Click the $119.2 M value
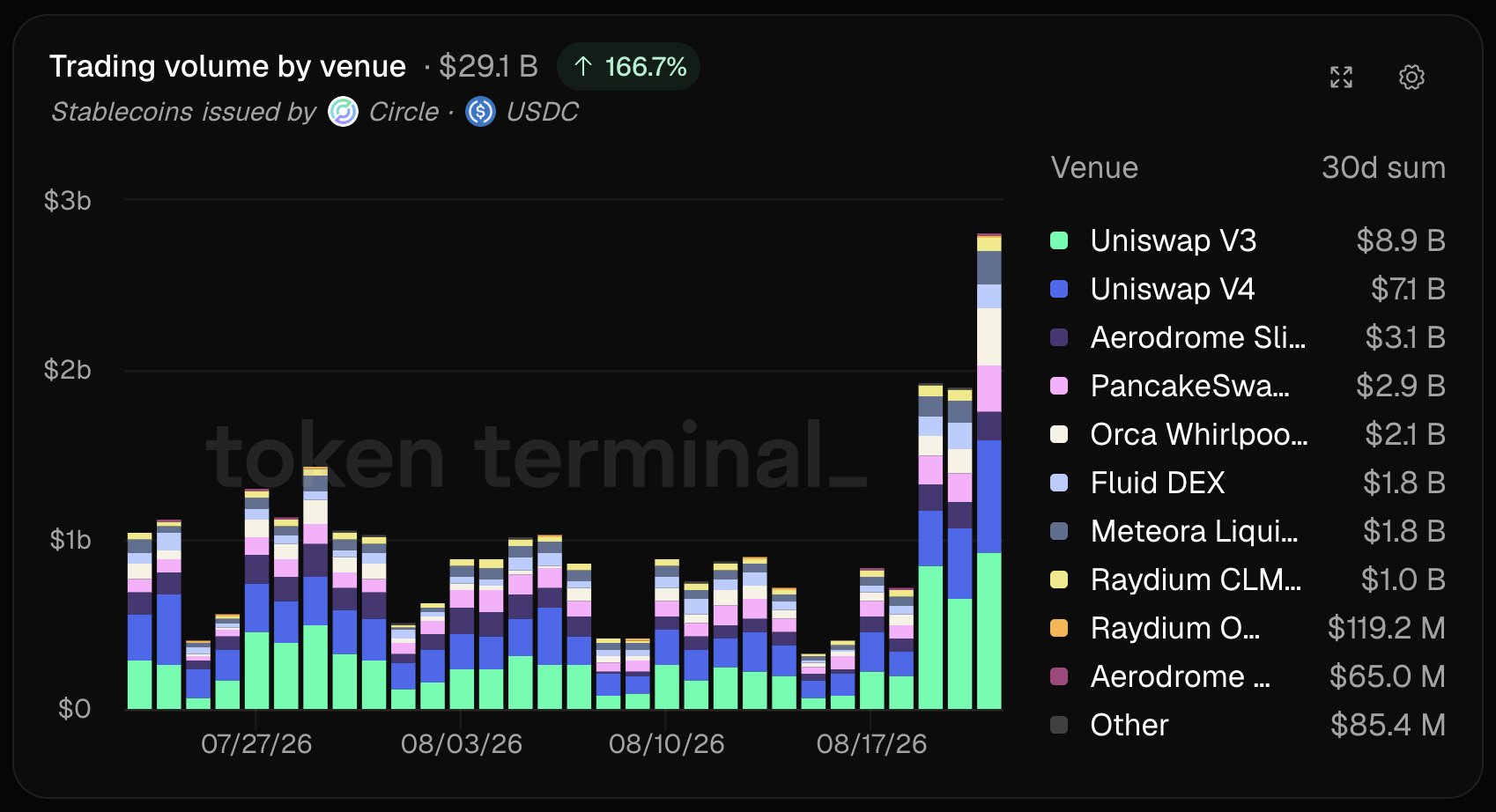 pos(1387,628)
